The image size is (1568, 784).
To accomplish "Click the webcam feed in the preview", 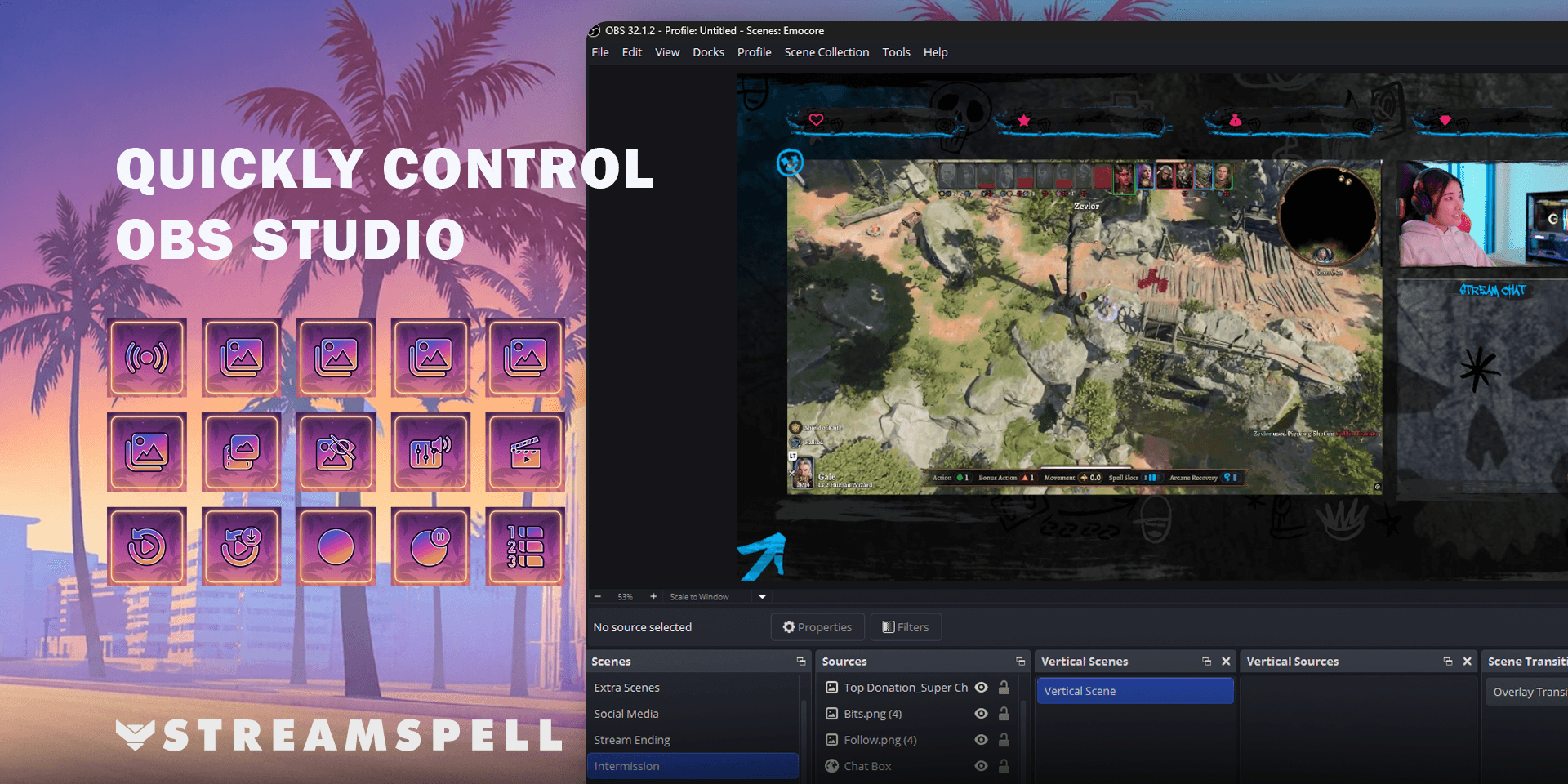I will pyautogui.click(x=1483, y=214).
